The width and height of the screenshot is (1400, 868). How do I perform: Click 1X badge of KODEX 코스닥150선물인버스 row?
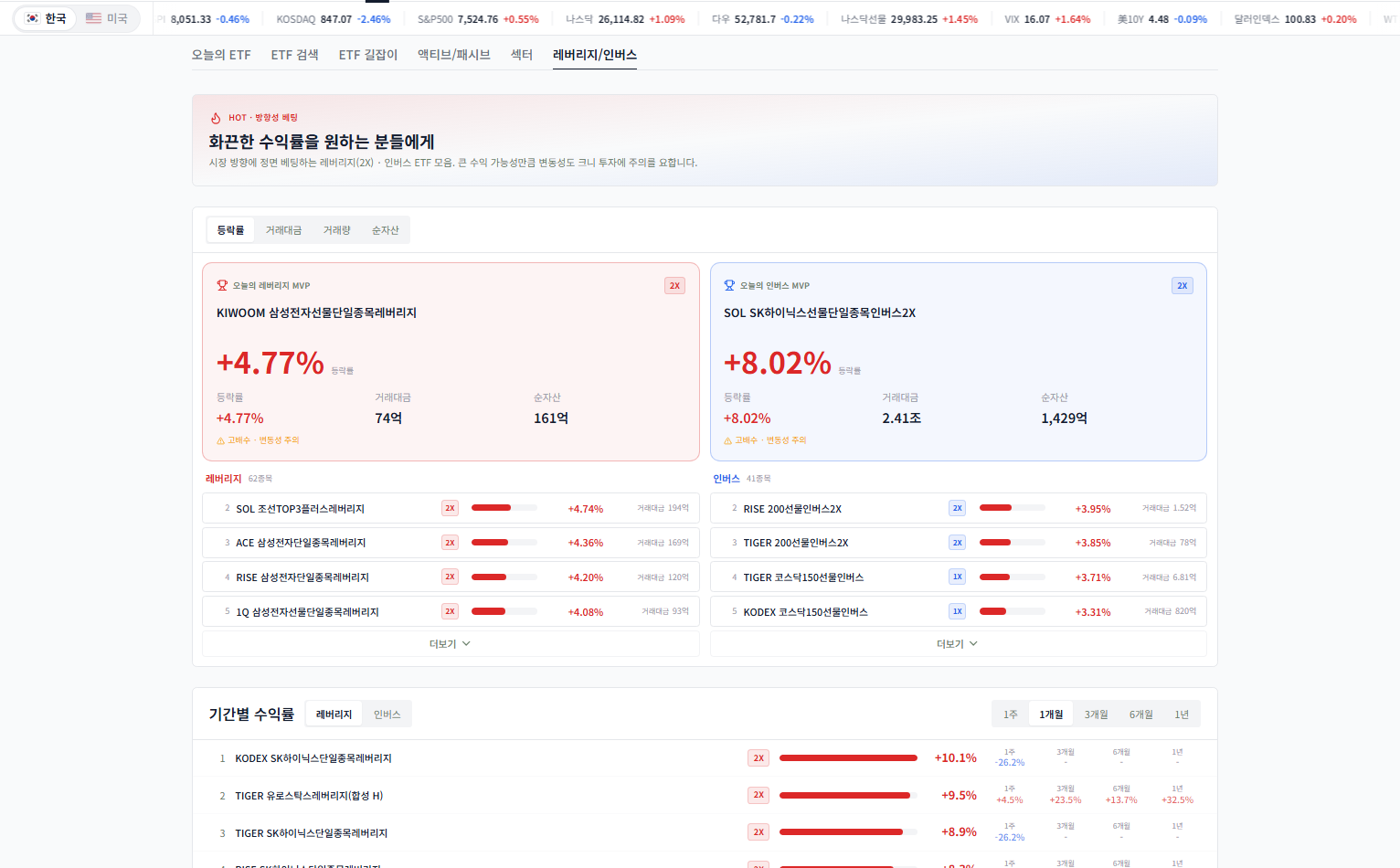(957, 612)
